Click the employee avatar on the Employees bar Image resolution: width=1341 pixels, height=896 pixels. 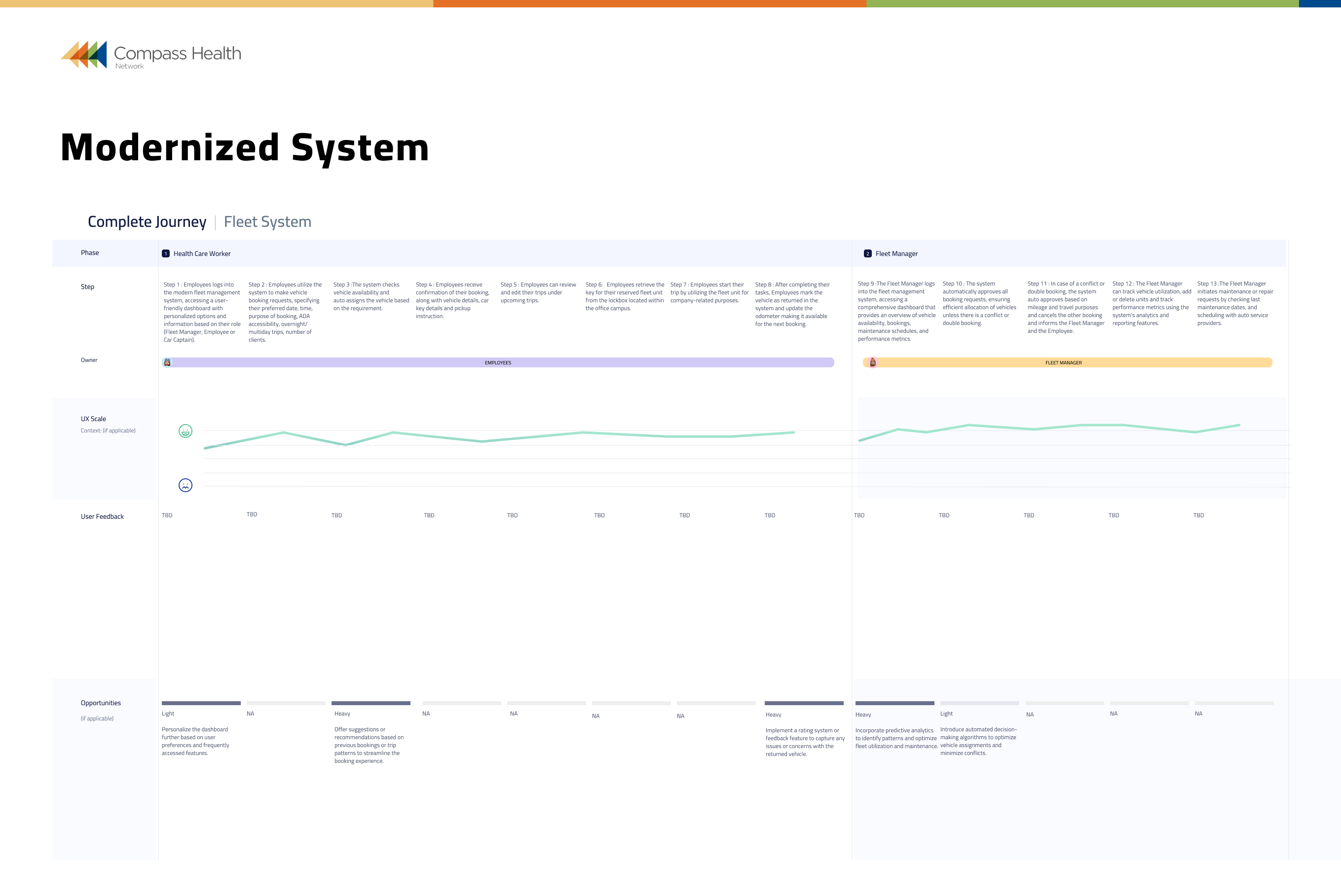click(x=167, y=362)
